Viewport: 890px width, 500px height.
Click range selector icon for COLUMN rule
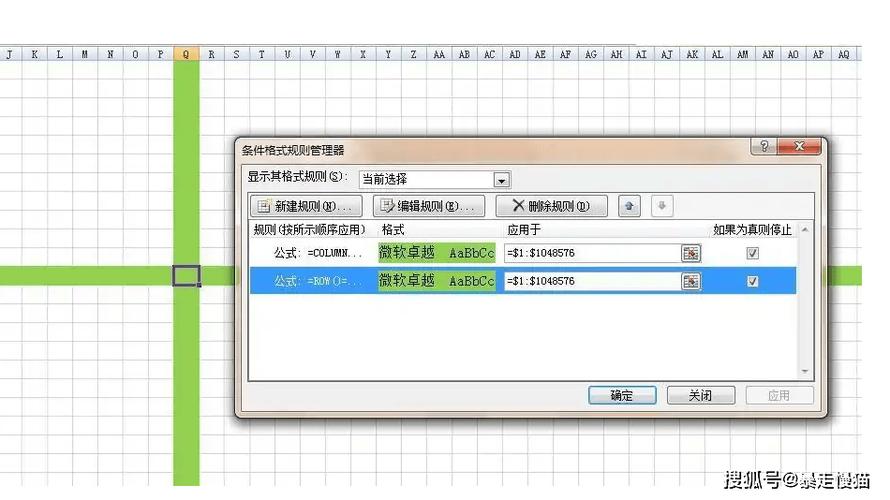[691, 253]
